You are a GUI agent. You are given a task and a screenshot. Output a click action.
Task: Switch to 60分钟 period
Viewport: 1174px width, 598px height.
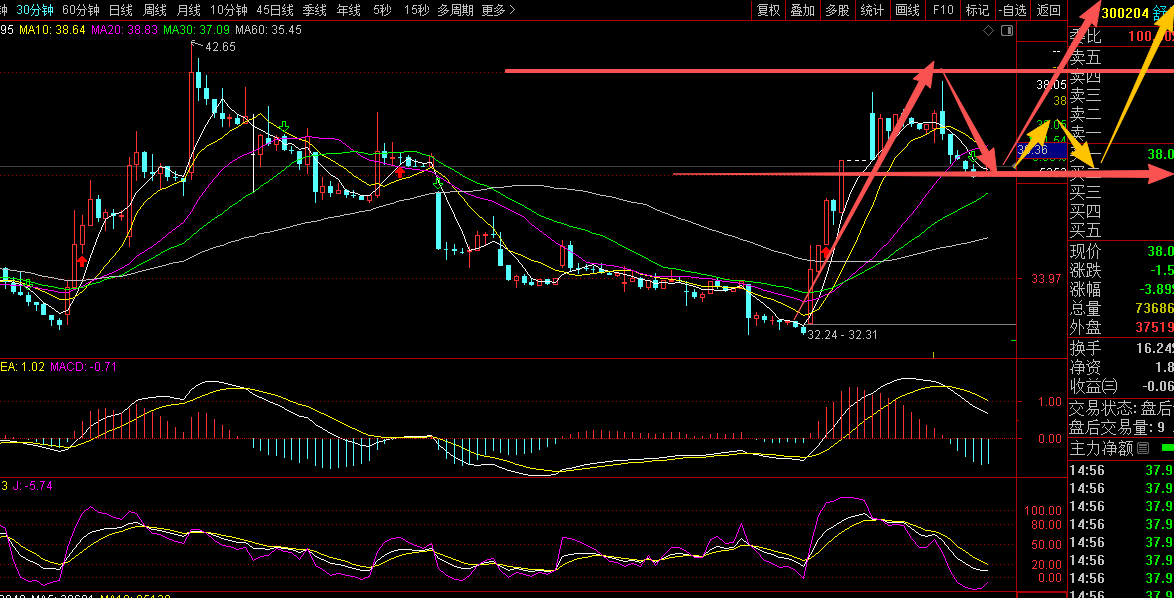80,10
